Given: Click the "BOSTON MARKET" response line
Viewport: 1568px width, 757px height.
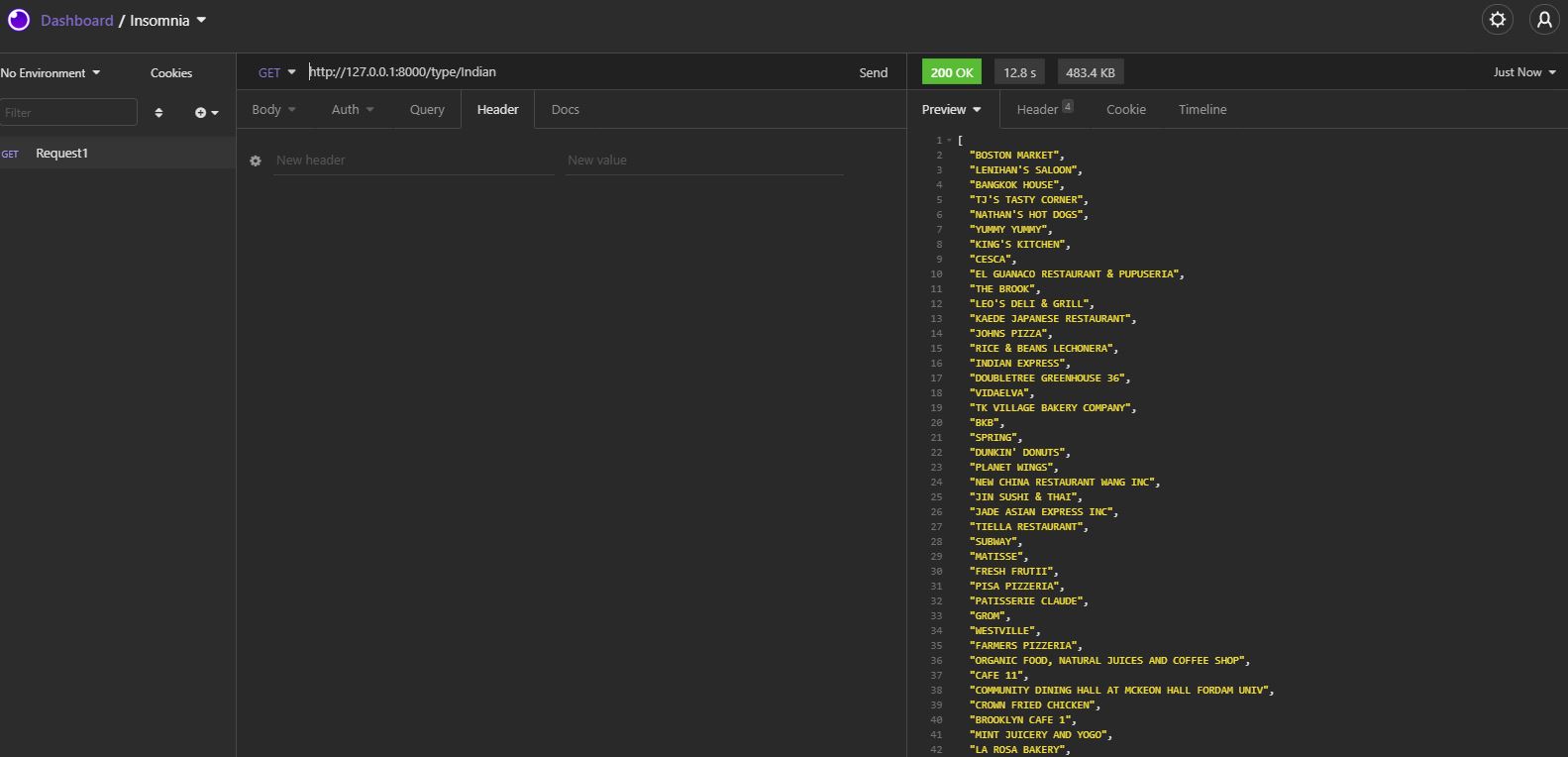Looking at the screenshot, I should 1016,156.
